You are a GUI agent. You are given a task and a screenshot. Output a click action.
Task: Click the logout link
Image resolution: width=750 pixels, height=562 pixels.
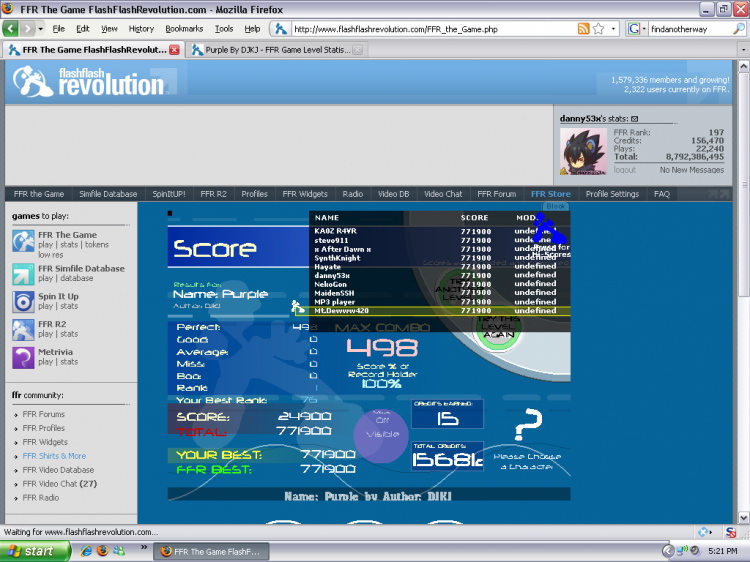625,170
